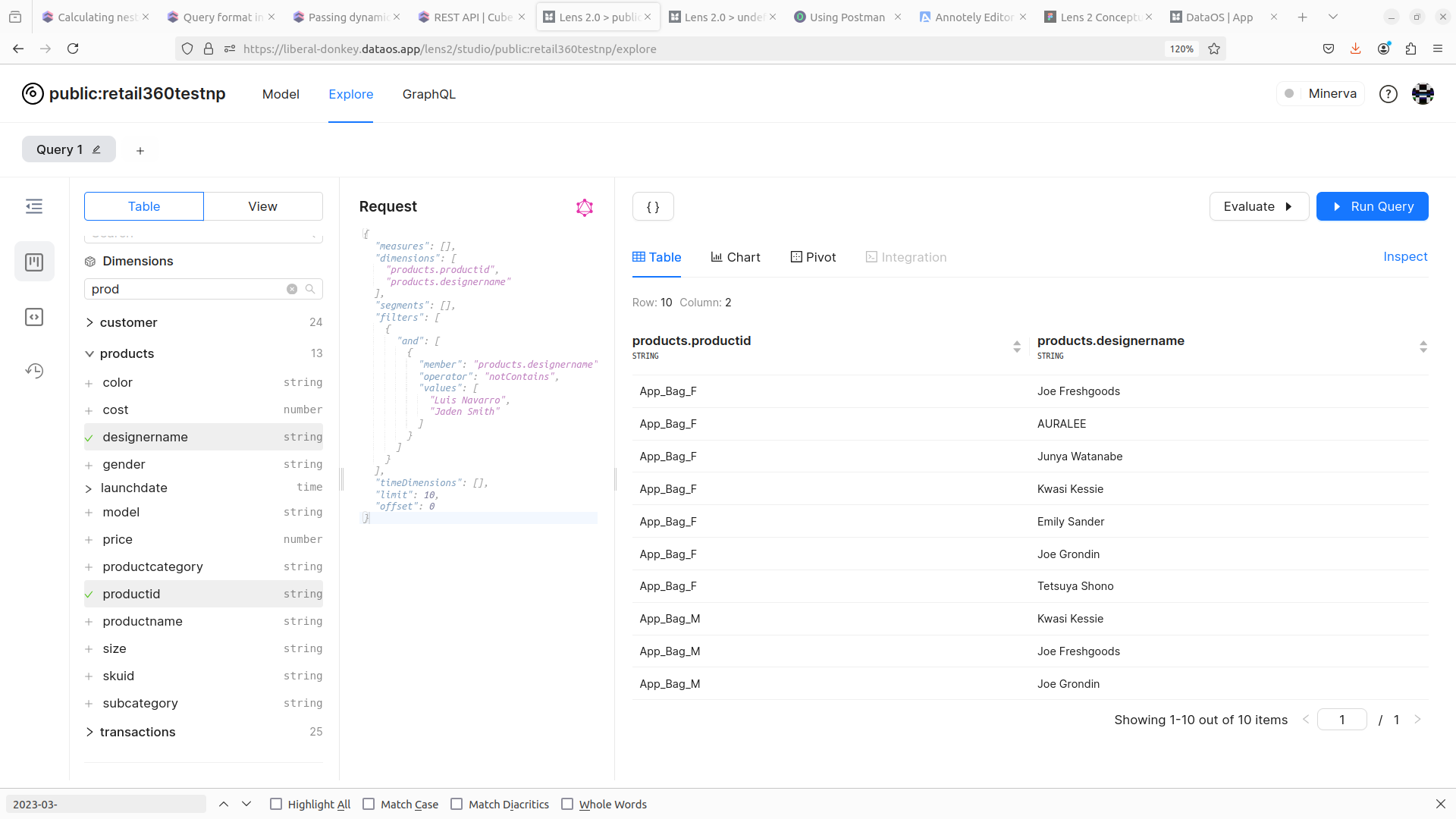
Task: Expand the launchdate time dimension
Action: click(x=90, y=487)
